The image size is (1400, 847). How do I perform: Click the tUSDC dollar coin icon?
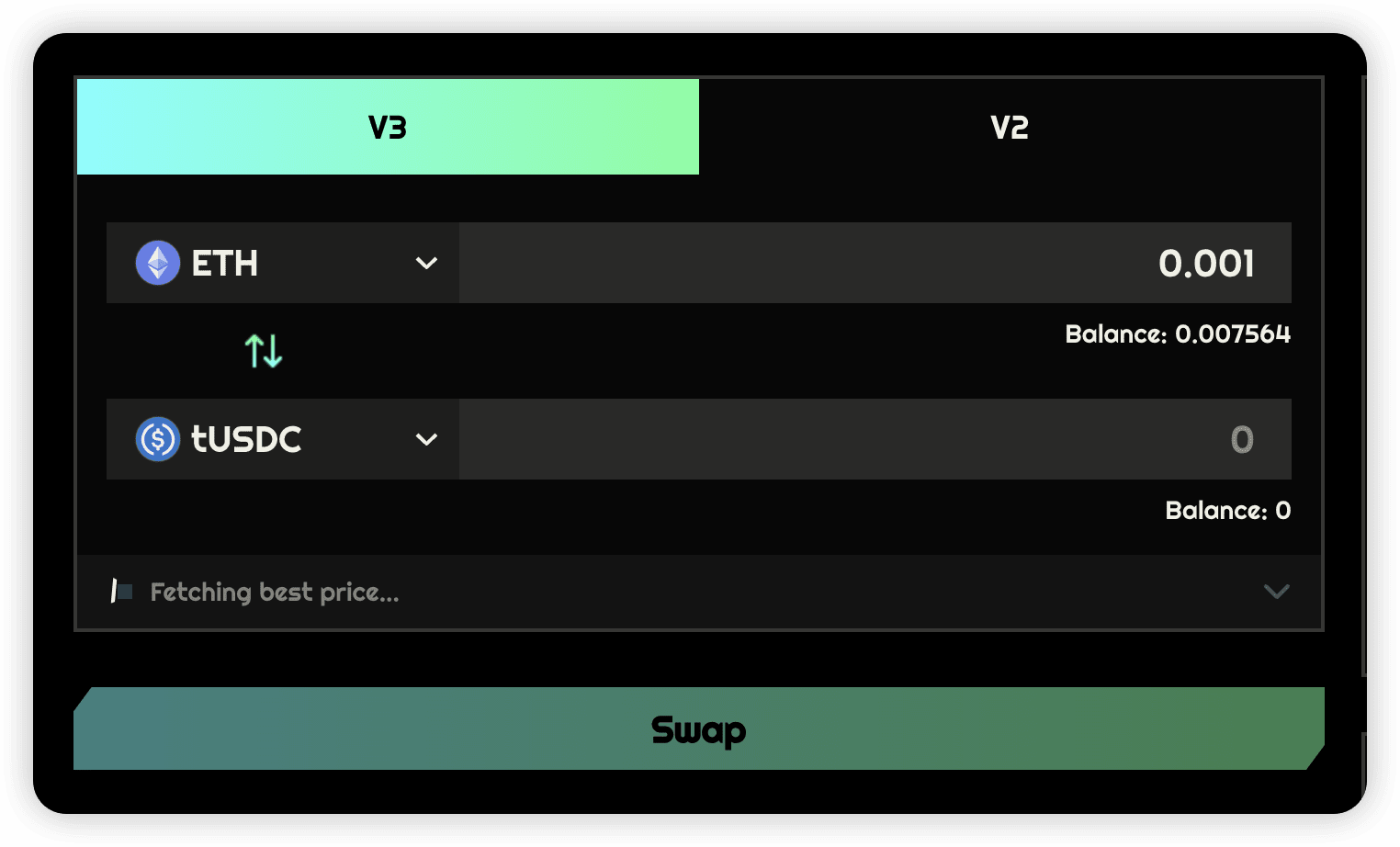pyautogui.click(x=158, y=439)
